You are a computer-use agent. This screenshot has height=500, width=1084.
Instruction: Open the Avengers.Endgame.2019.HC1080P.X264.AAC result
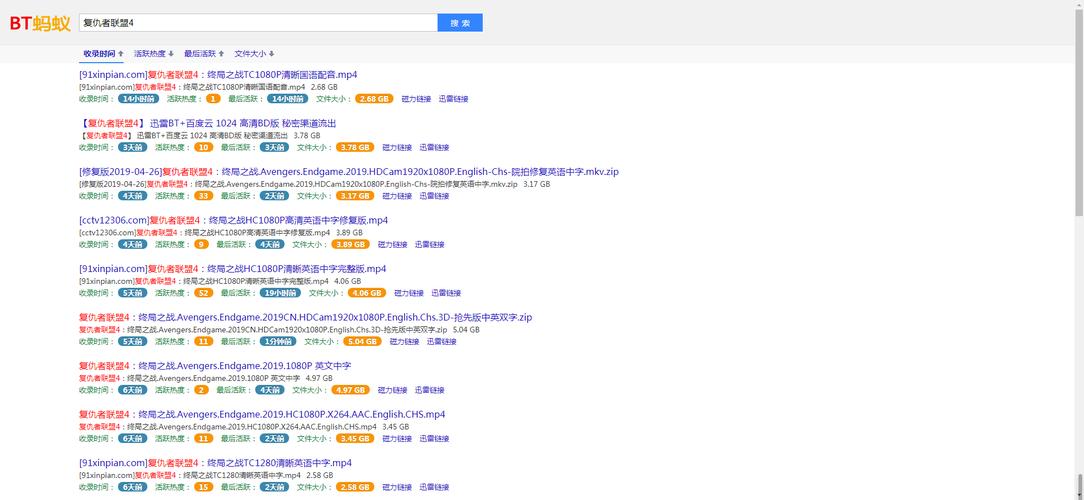click(262, 414)
